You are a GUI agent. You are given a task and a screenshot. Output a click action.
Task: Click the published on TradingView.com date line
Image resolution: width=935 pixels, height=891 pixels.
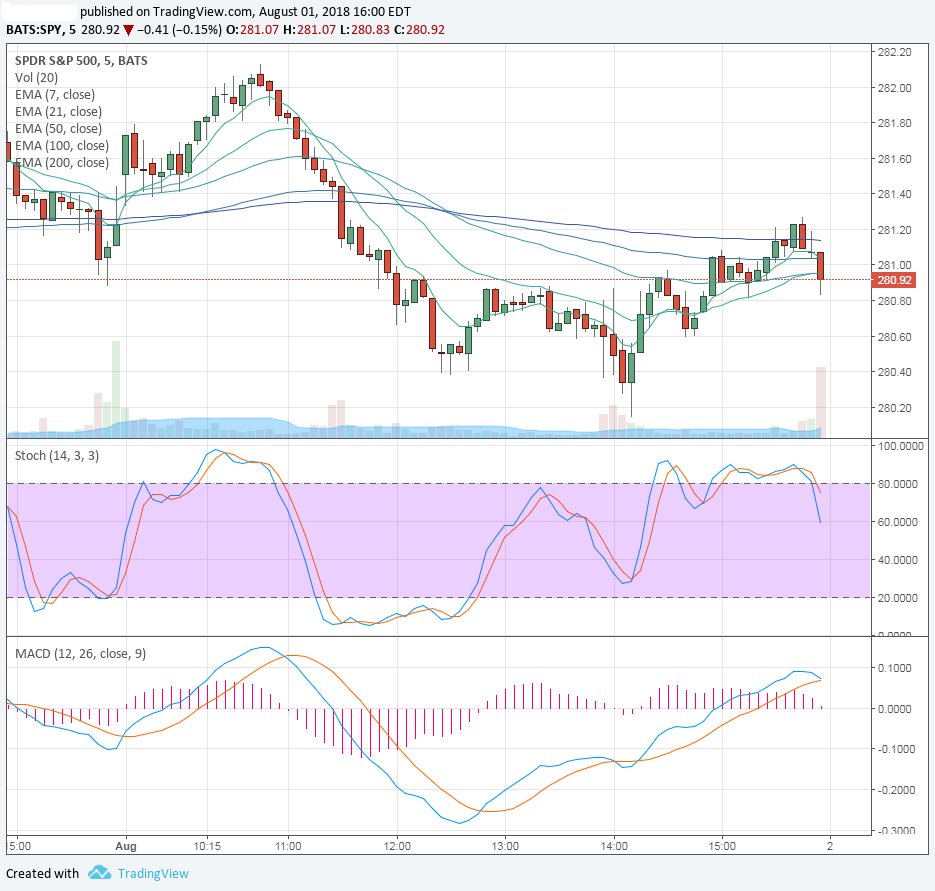click(x=245, y=11)
